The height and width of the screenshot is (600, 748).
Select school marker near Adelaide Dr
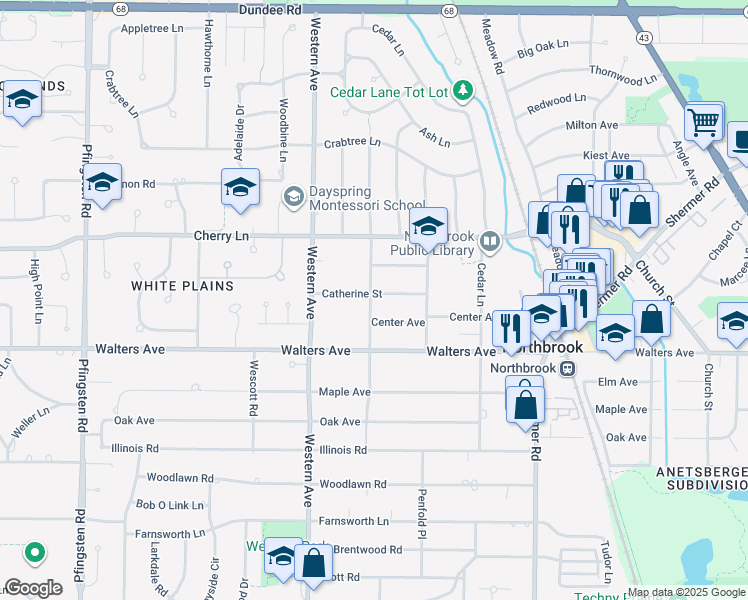(240, 188)
